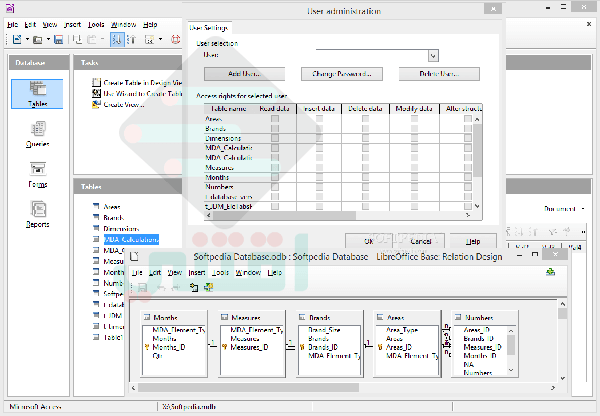600x416 pixels.
Task: Open the Paste dropdown arrow
Action: pos(102,39)
